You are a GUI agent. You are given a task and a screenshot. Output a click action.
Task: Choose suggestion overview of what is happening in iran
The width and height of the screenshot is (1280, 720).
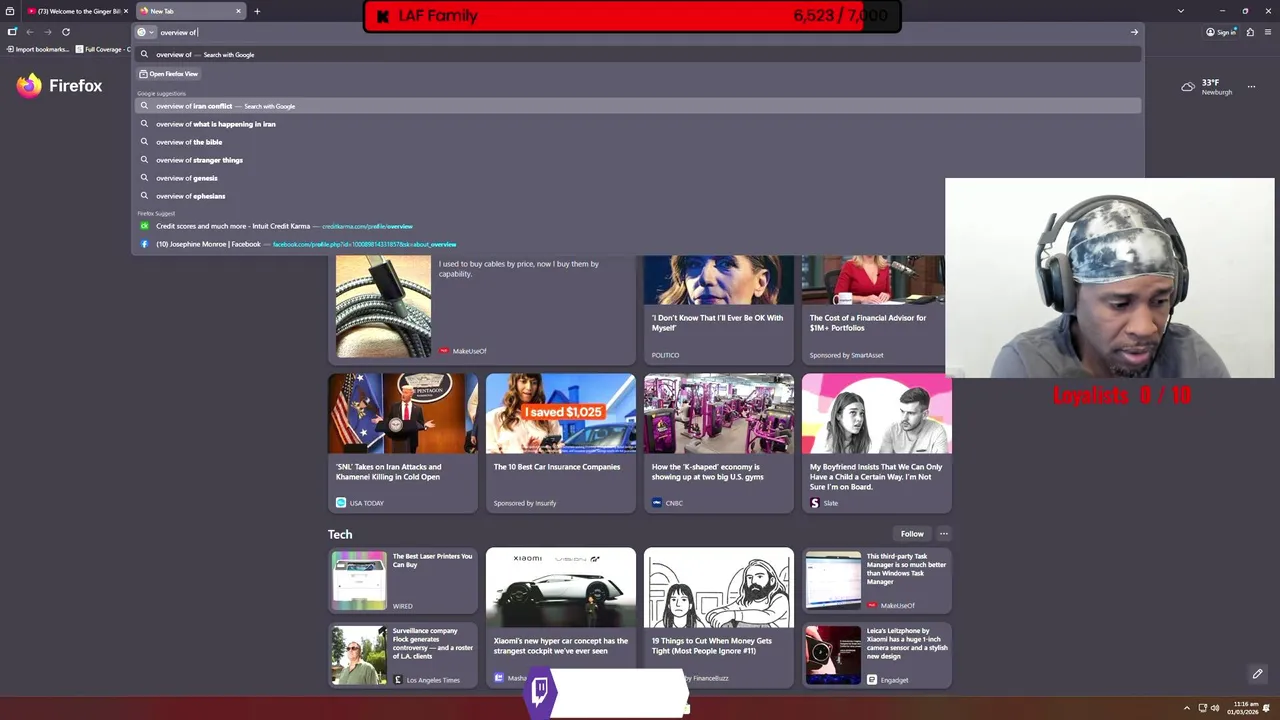638,124
